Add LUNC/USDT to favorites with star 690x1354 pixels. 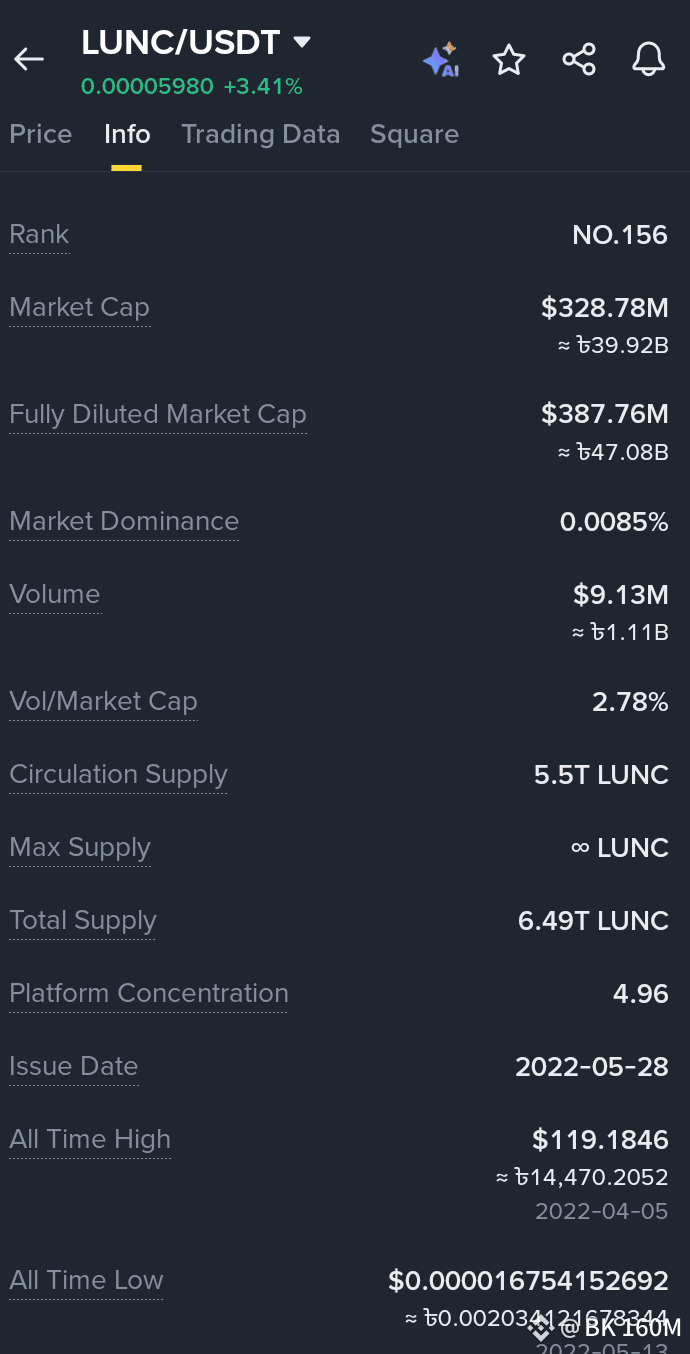coord(509,60)
